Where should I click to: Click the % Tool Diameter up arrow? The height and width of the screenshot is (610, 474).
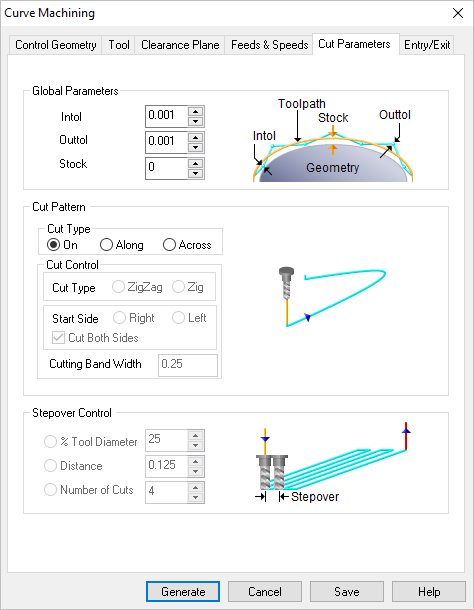pyautogui.click(x=195, y=436)
